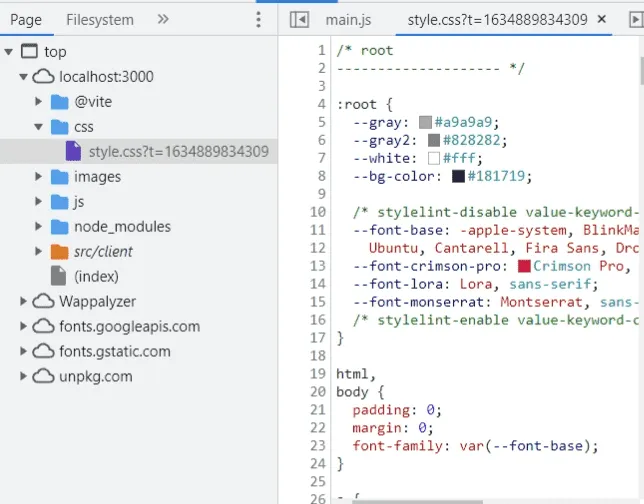Open the #a9a9a9 gray color swatch
Screen dimensions: 644x504
pos(426,122)
